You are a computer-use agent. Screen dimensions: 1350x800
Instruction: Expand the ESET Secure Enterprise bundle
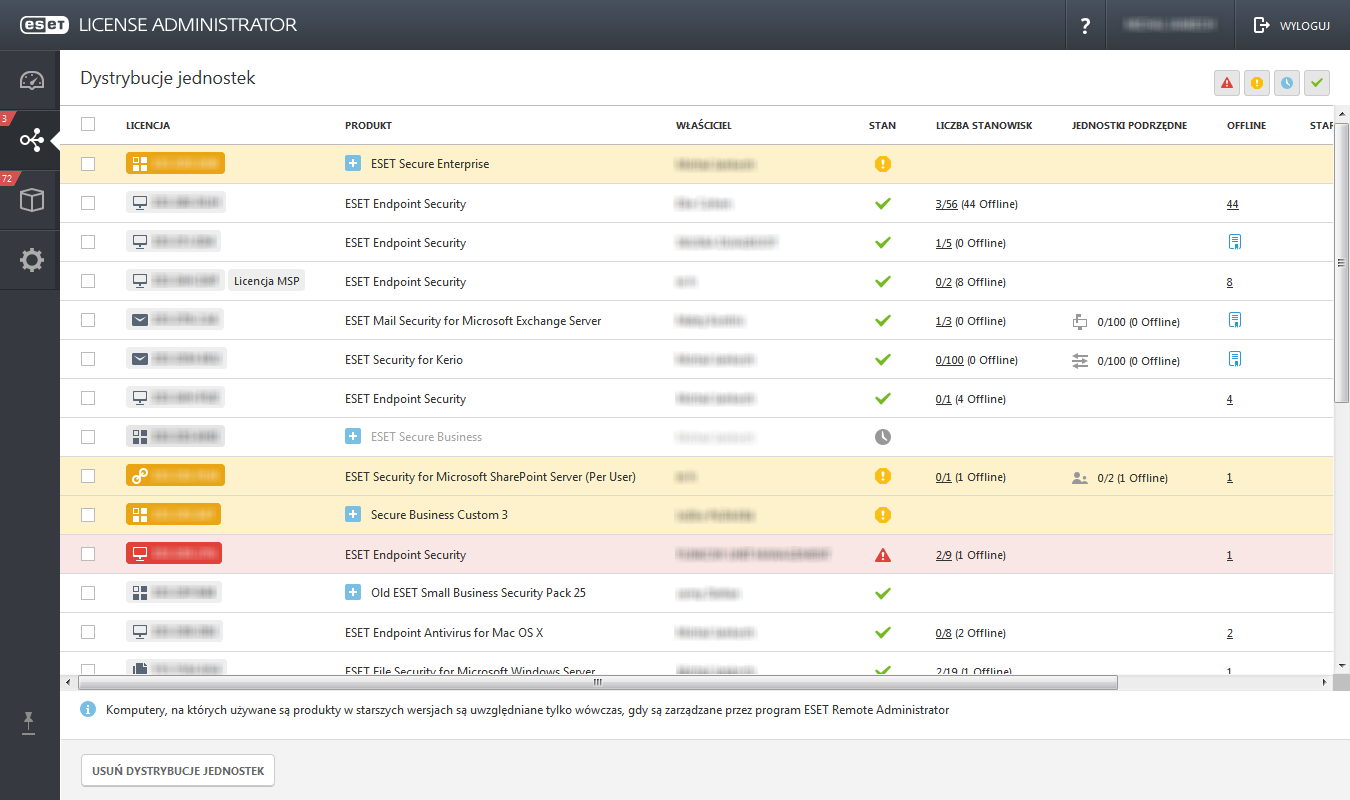point(352,164)
